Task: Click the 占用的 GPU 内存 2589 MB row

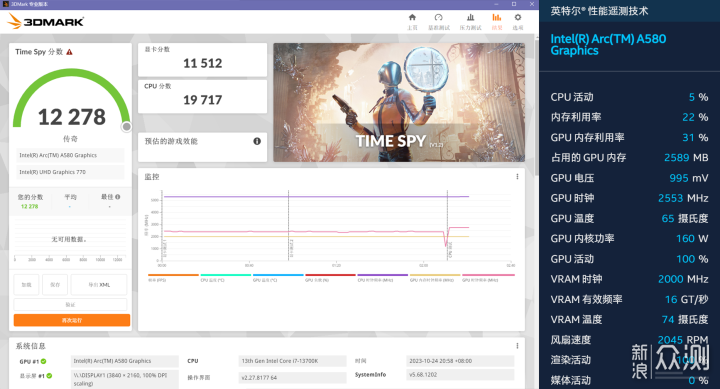Action: tap(629, 158)
